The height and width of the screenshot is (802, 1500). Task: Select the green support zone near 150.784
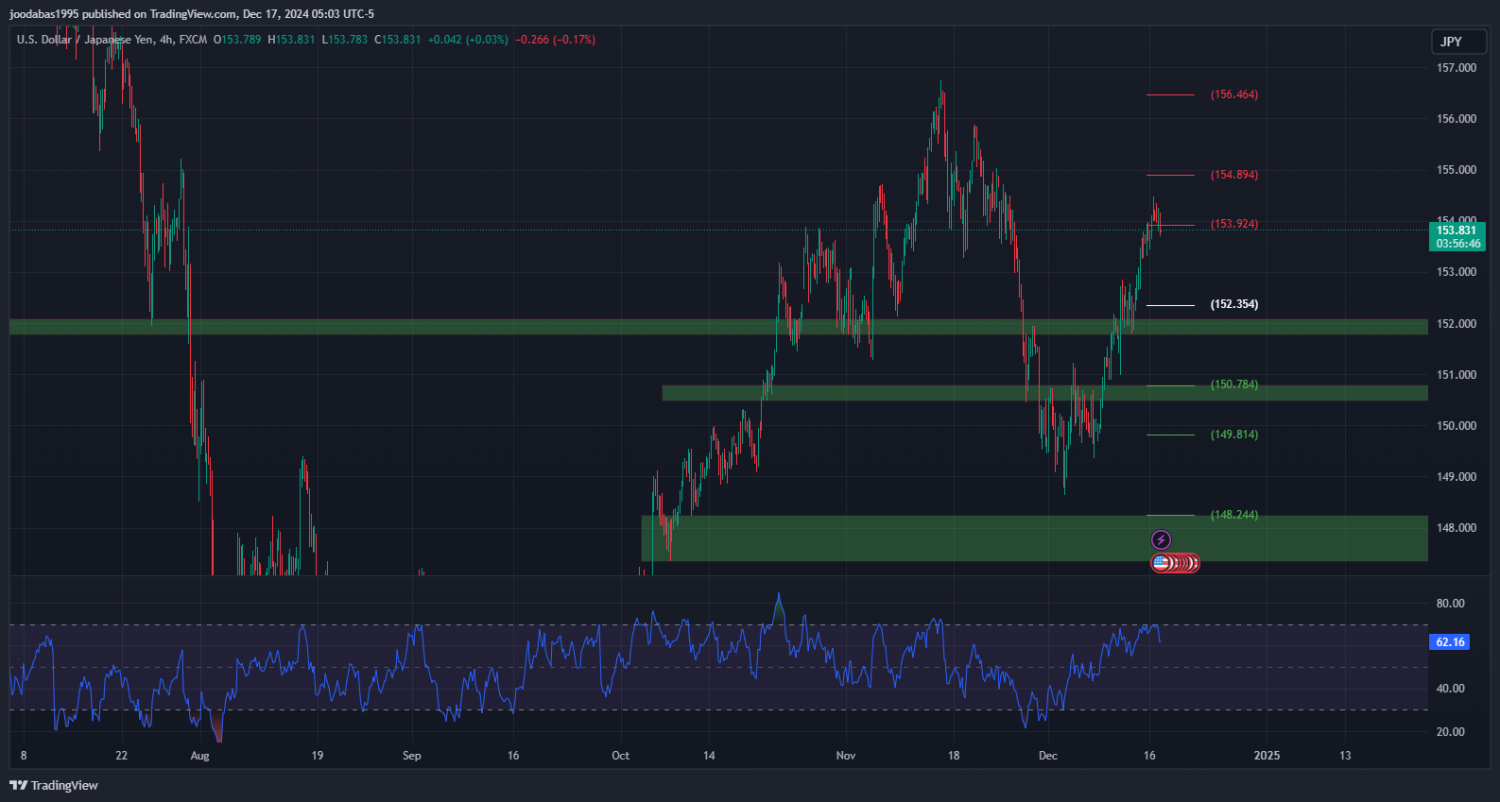[1045, 393]
